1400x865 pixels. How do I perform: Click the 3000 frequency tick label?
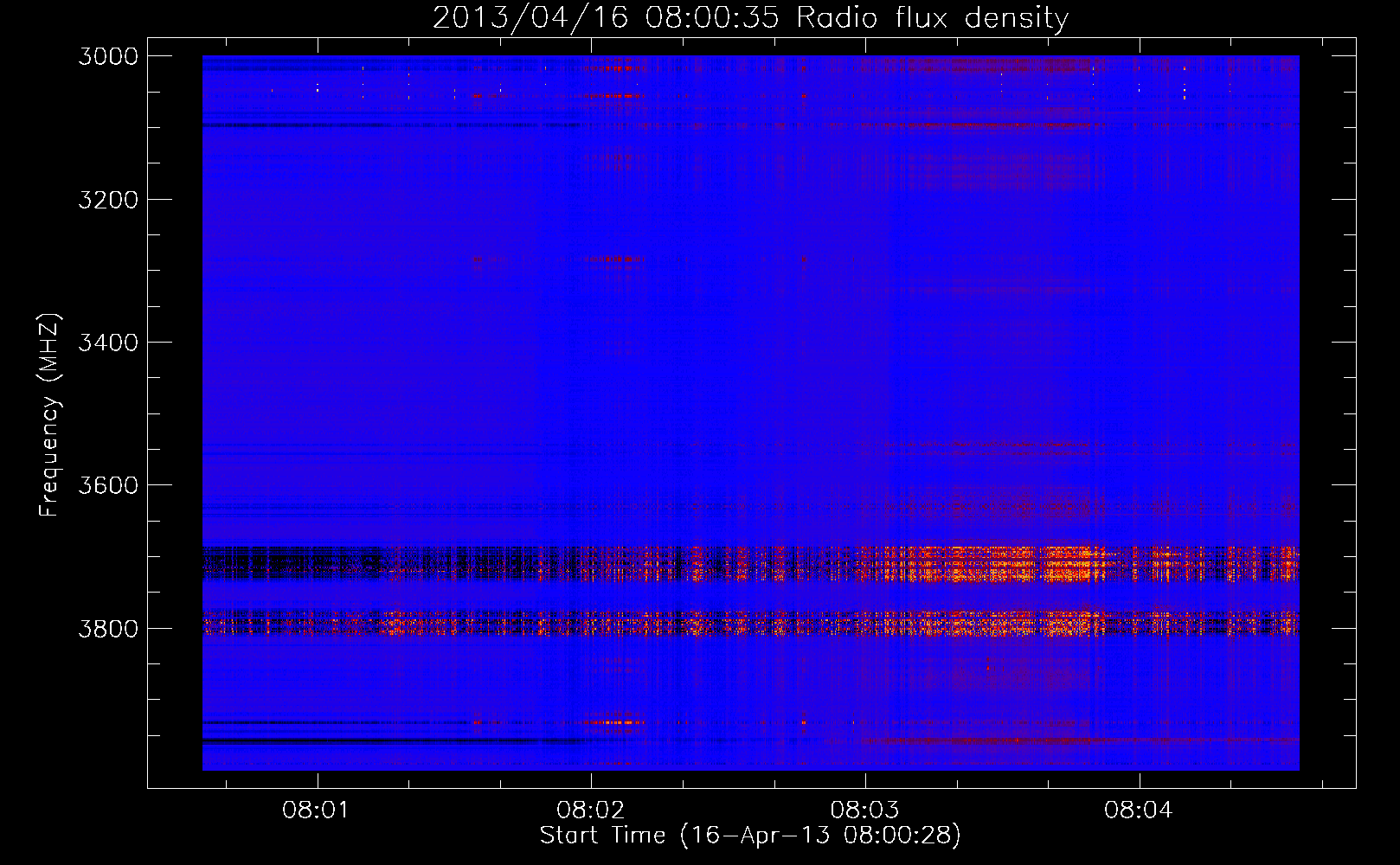tap(108, 56)
